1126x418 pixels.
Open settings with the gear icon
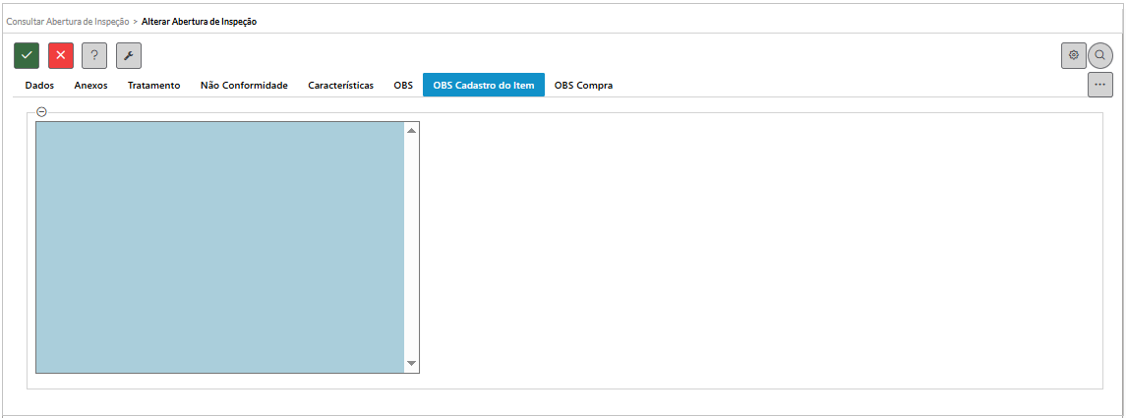pos(1073,55)
